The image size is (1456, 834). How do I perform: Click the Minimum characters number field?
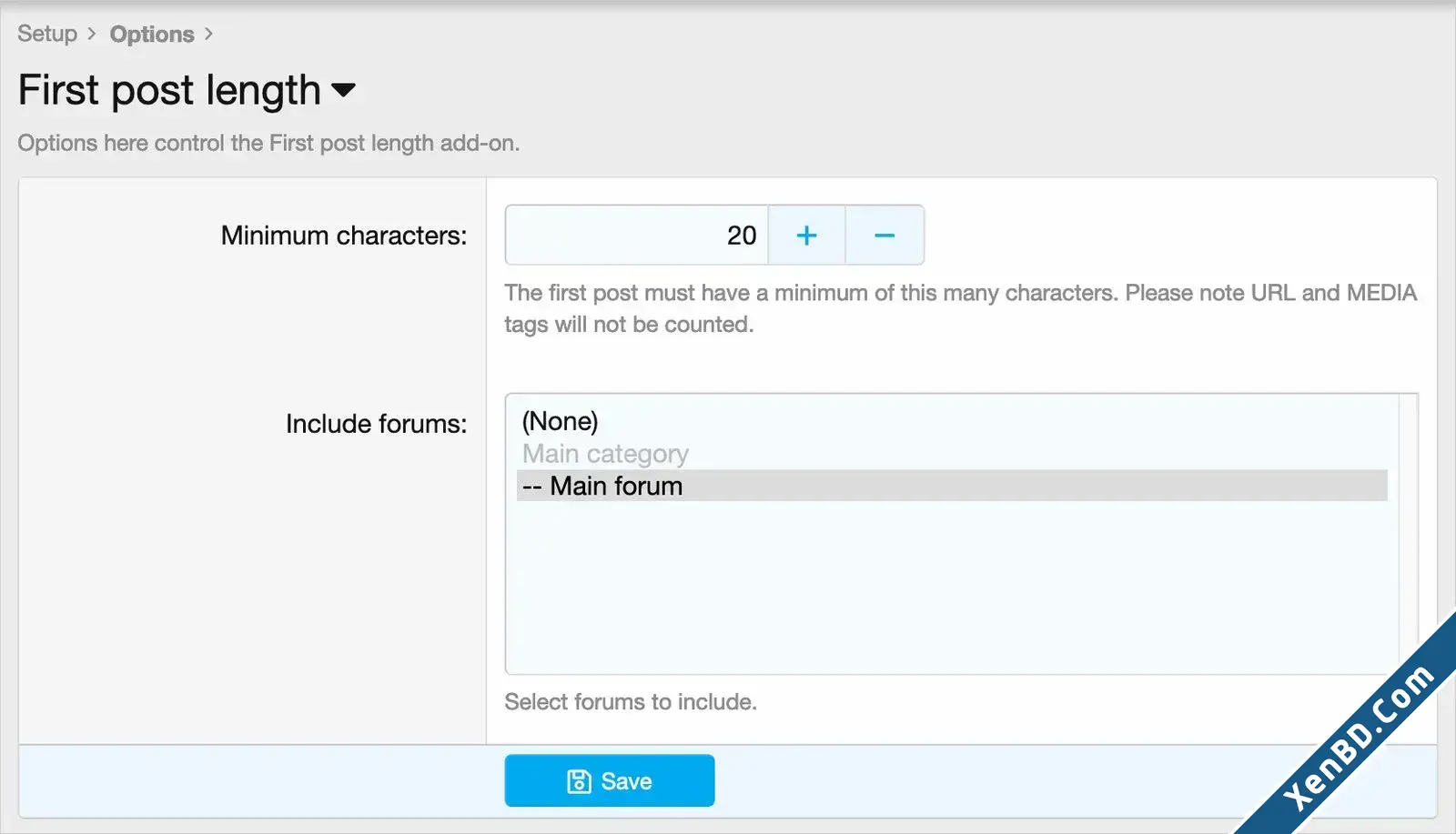637,235
